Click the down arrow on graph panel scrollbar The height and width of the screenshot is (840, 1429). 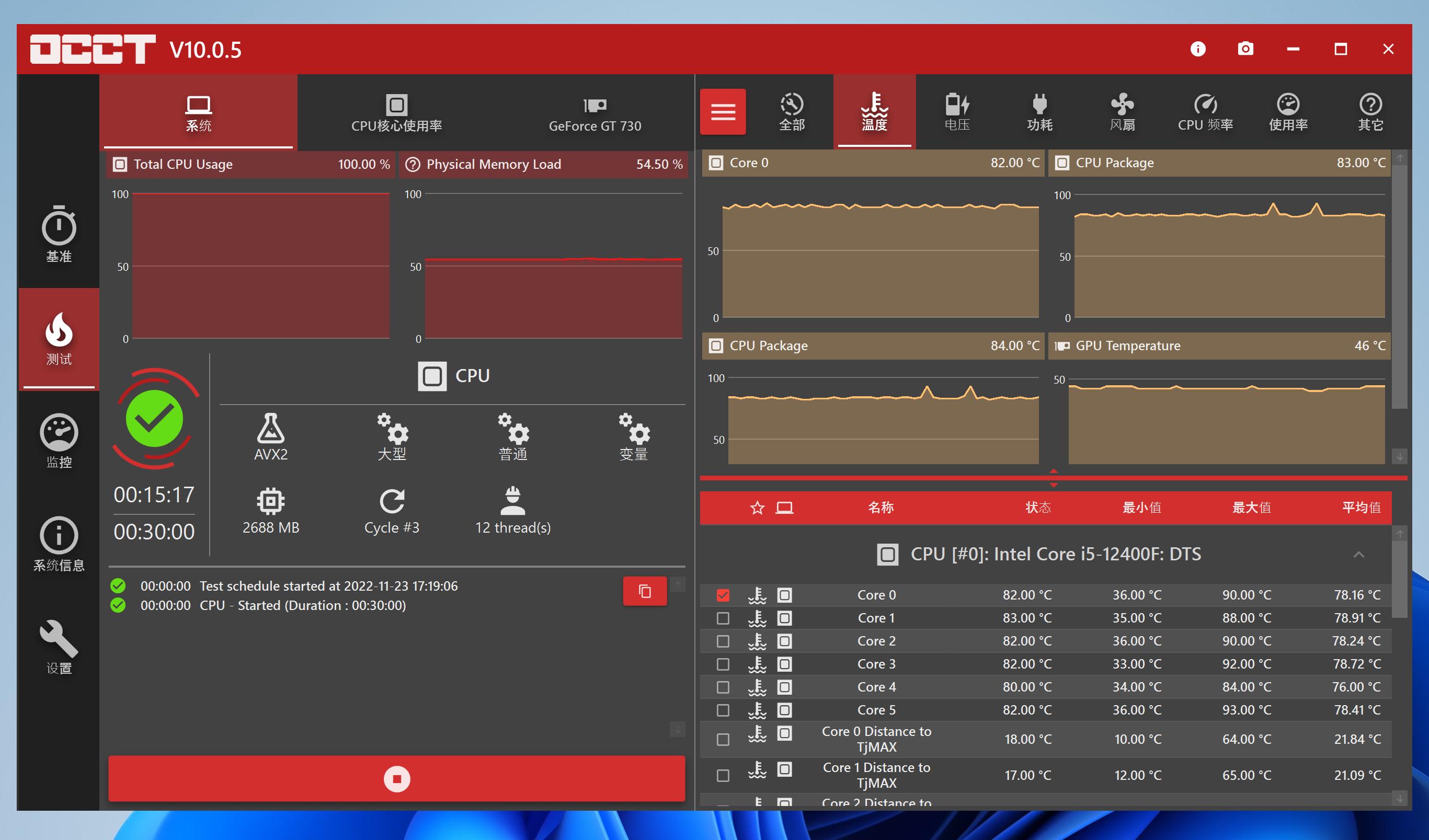[1400, 456]
